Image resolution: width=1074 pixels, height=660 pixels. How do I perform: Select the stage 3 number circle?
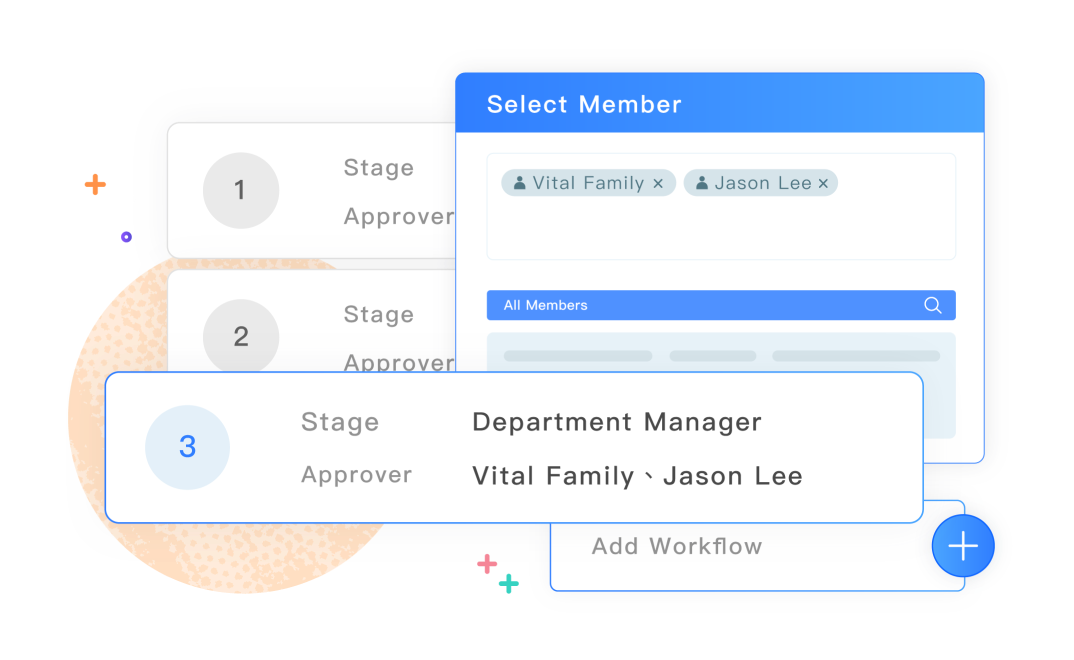click(x=187, y=447)
